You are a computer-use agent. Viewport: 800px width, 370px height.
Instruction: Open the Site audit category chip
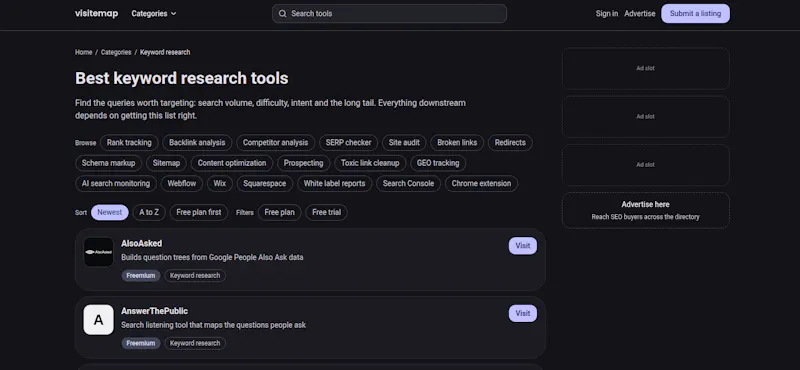[404, 143]
